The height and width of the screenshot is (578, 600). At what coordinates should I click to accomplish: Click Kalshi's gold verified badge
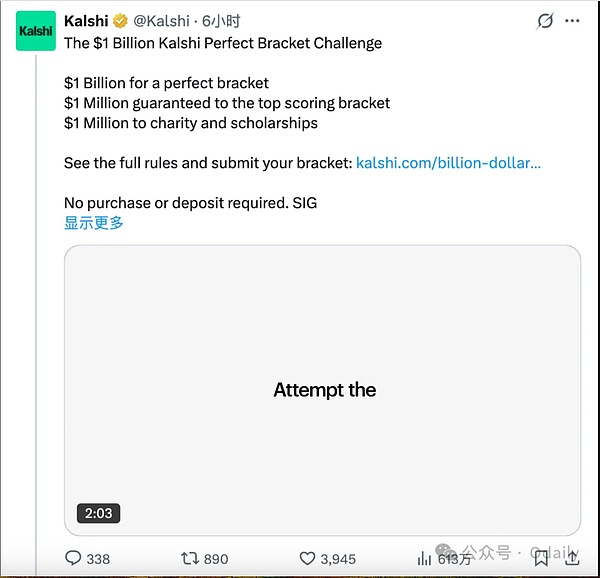coord(120,21)
